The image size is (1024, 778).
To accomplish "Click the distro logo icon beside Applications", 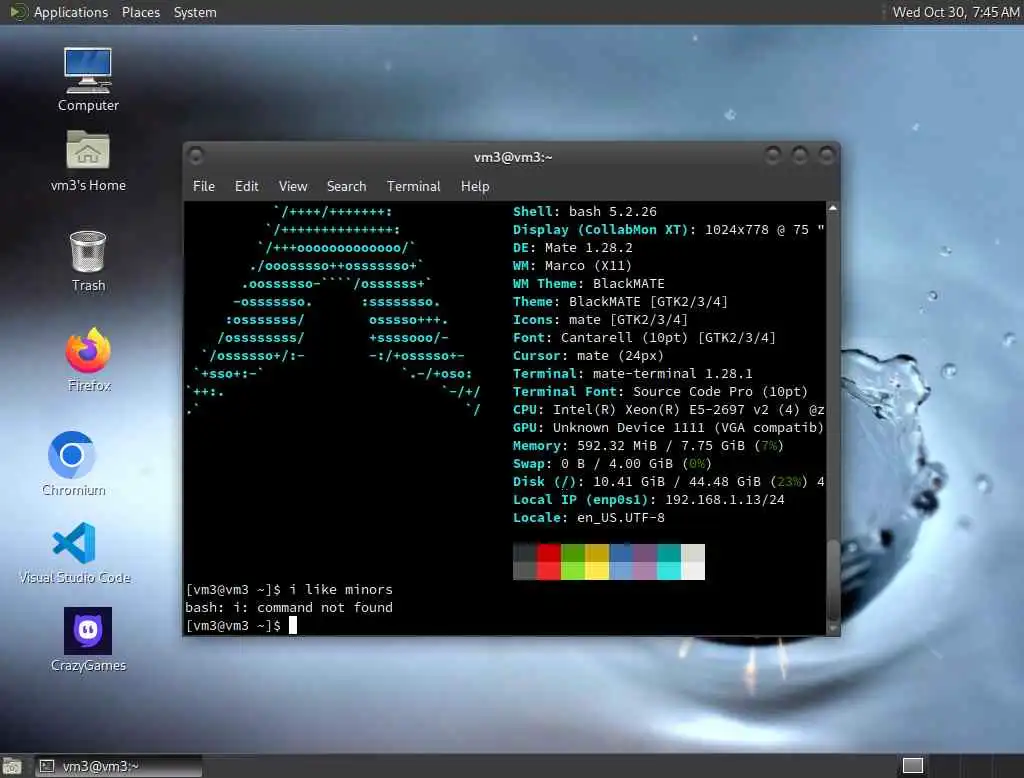I will (x=18, y=12).
